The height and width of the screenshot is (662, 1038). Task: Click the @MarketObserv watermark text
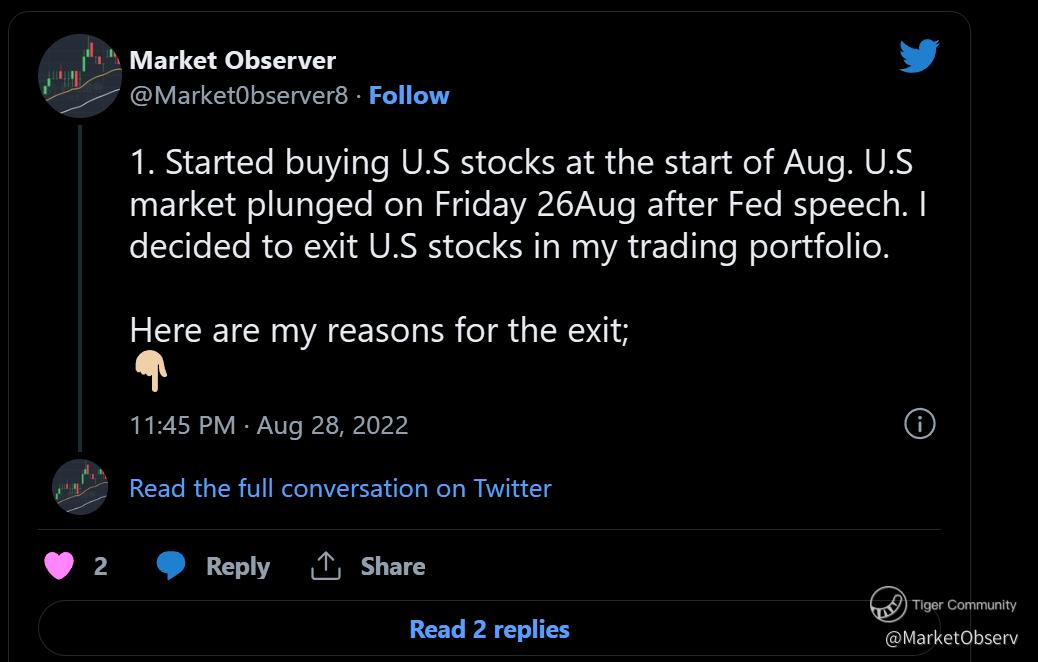point(950,637)
